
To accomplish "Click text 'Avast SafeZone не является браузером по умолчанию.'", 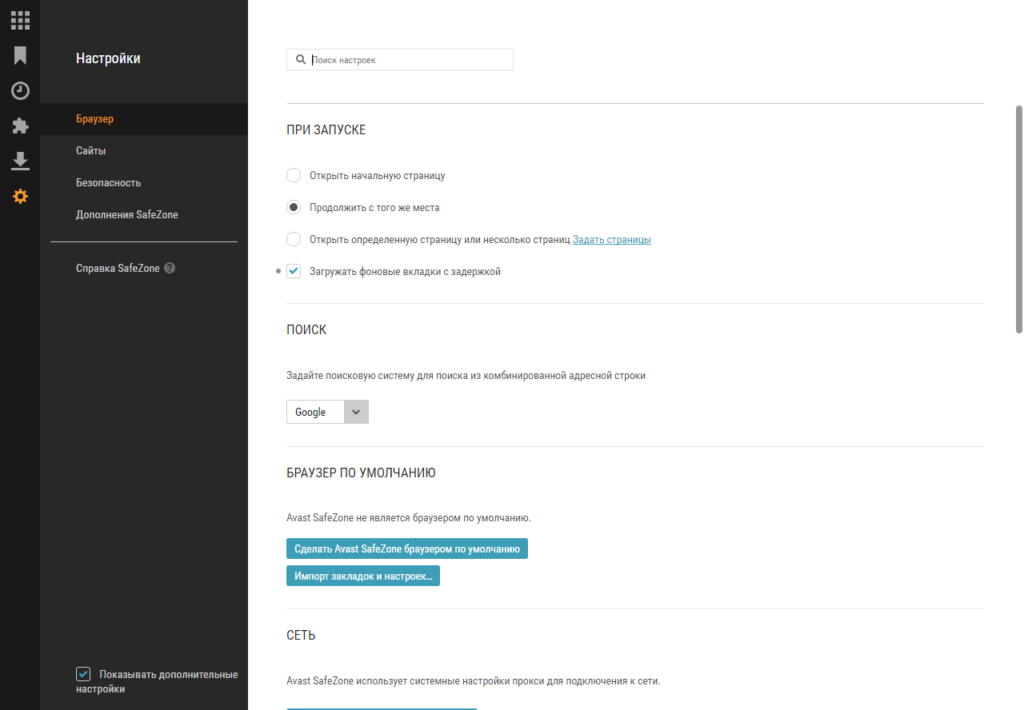I will (409, 518).
